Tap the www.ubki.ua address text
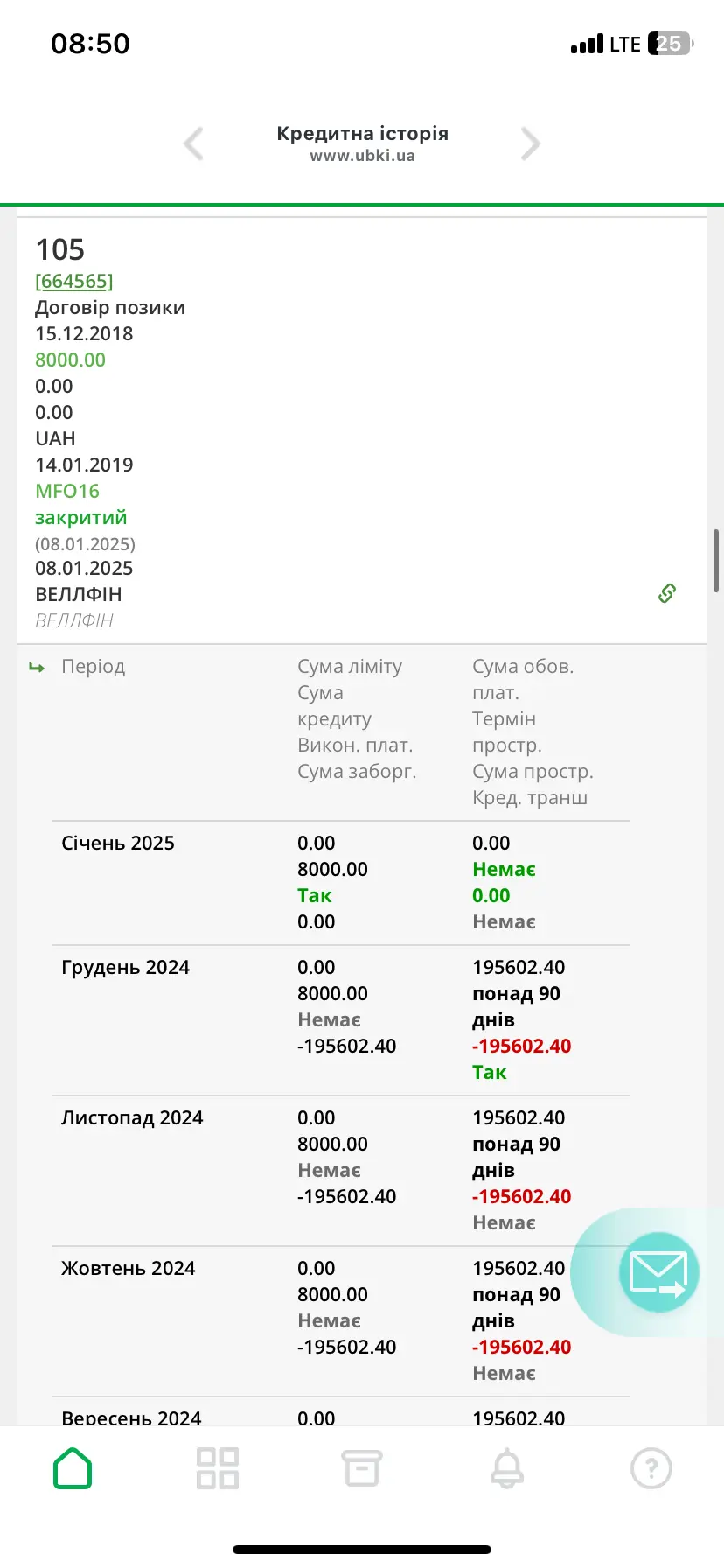 (362, 156)
